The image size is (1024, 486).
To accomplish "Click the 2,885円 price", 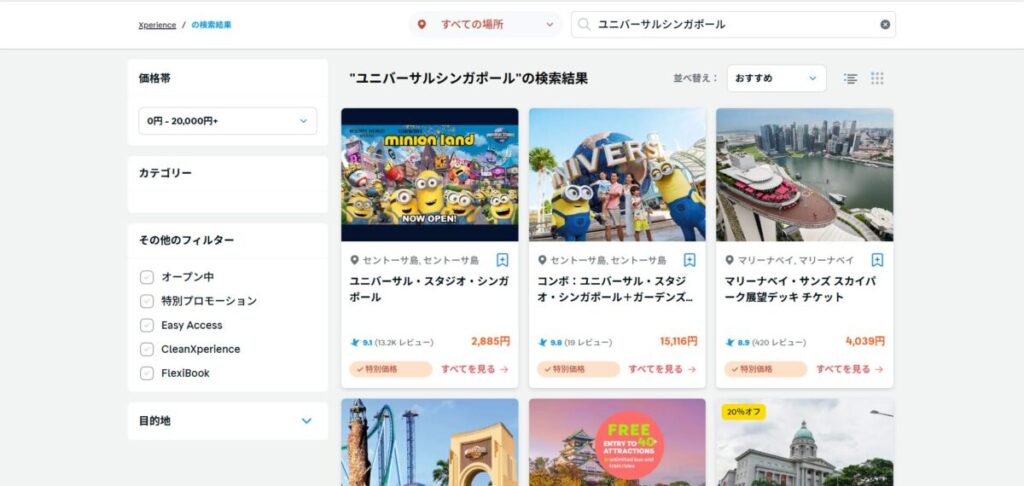I will pos(490,341).
